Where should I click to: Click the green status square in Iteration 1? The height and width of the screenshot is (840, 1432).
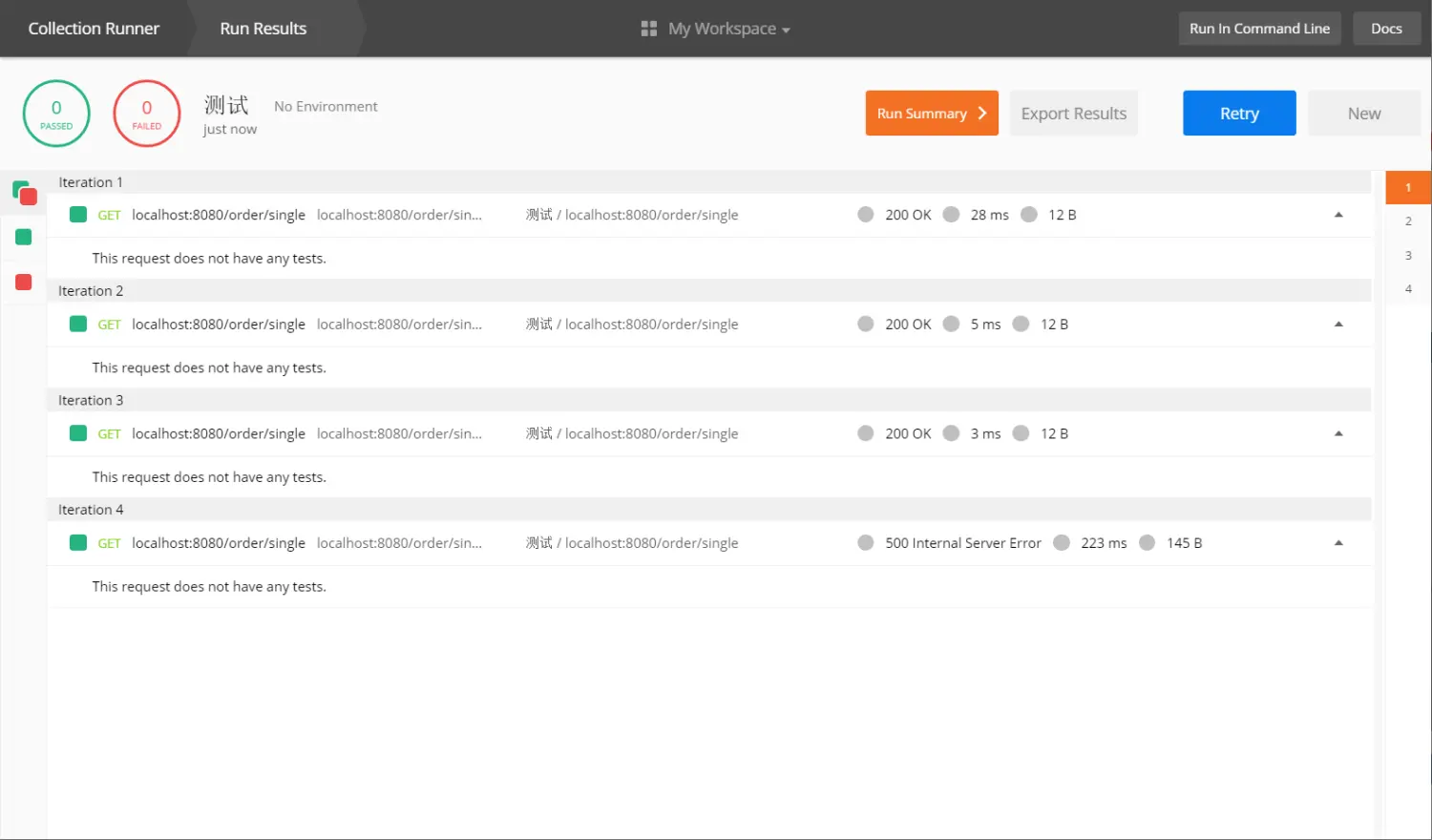point(78,215)
